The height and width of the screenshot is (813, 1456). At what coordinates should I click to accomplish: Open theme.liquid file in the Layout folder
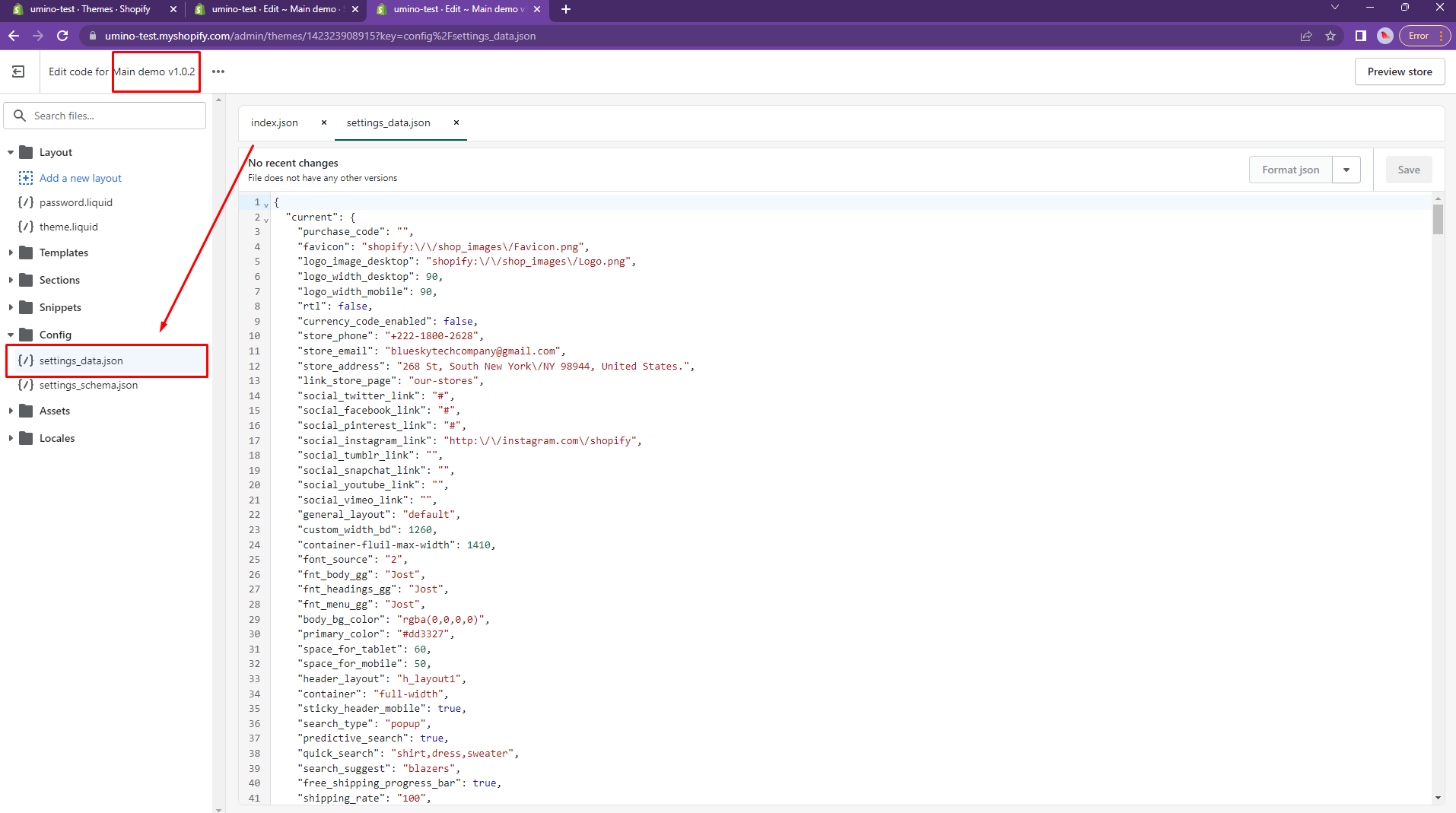coord(68,227)
